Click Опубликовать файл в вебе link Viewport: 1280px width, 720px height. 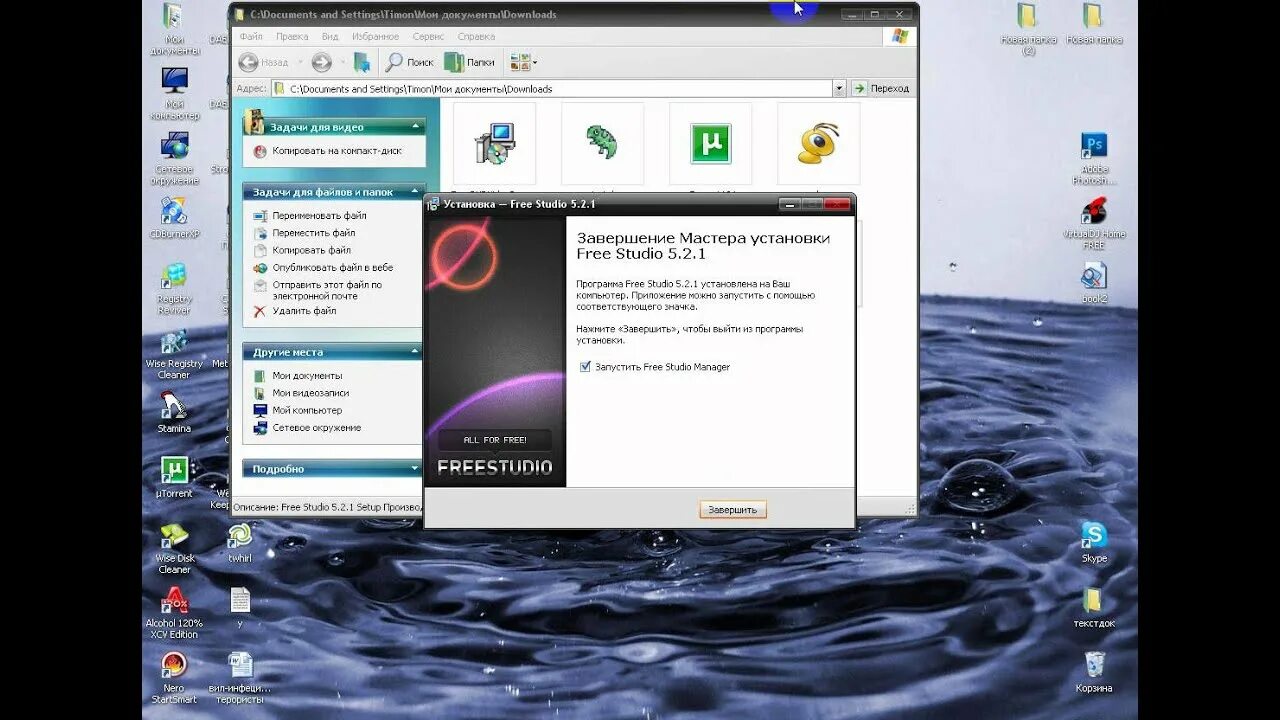332,268
